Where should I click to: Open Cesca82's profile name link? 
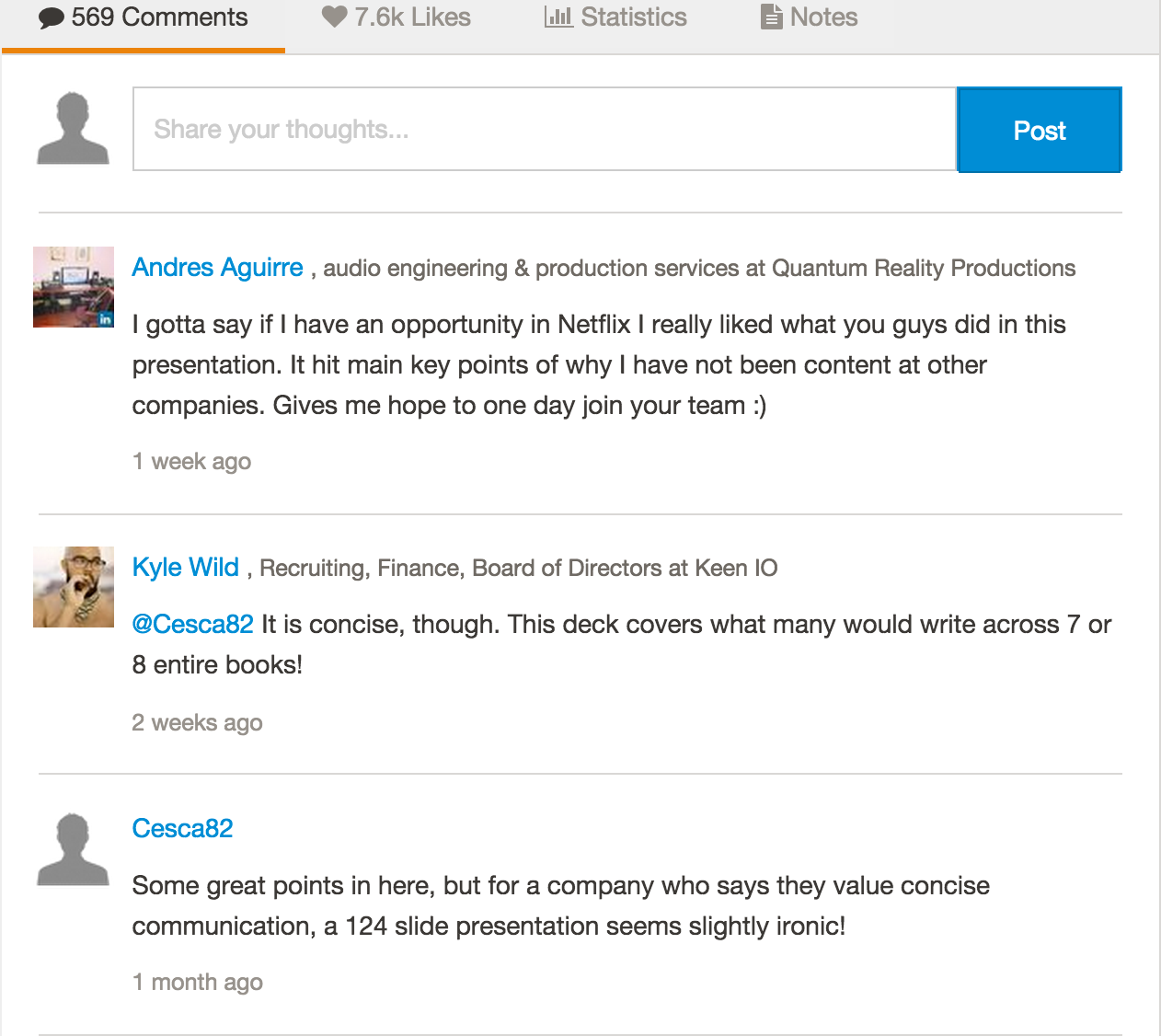coord(183,828)
